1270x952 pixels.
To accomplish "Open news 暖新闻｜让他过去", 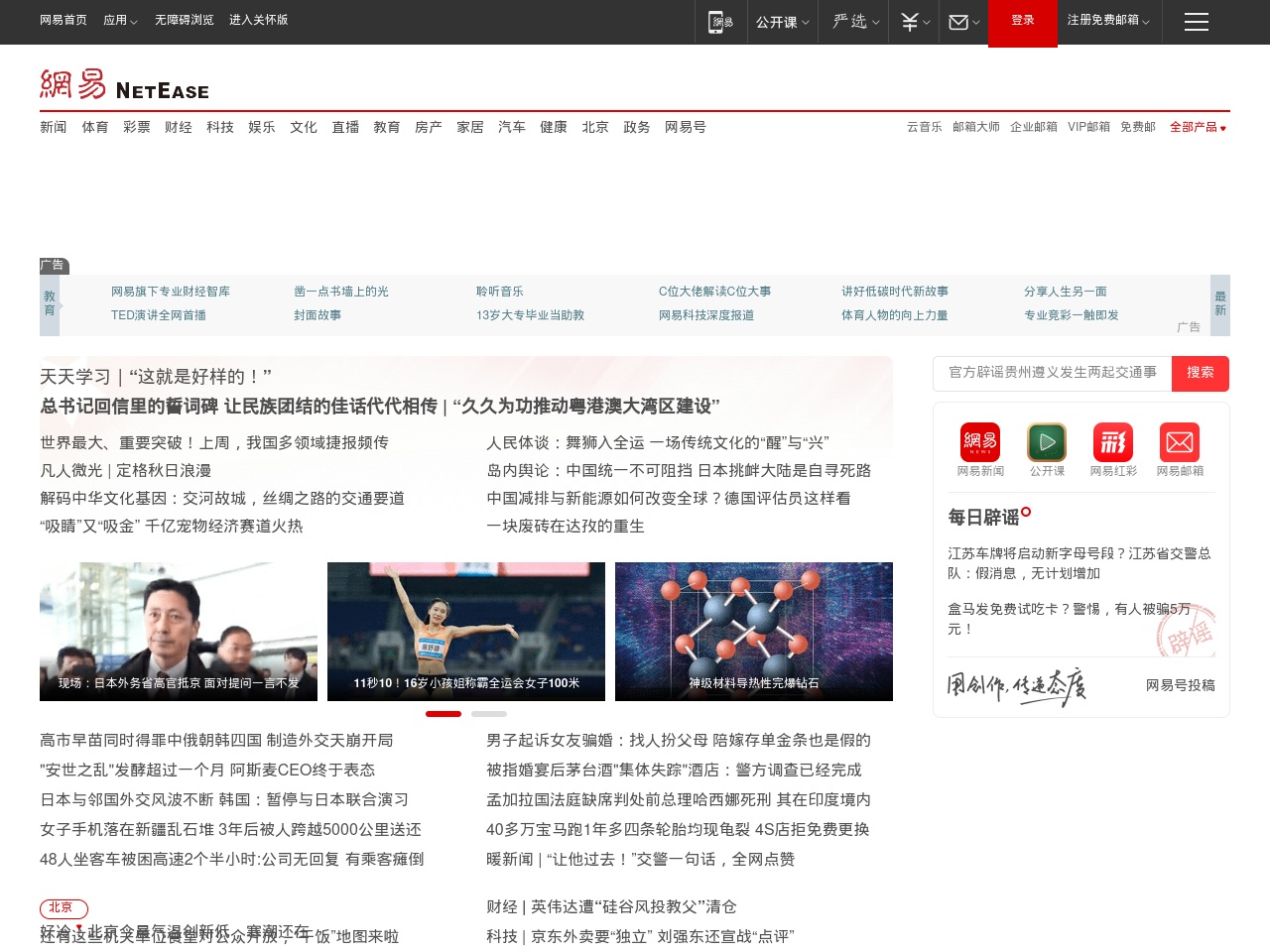I will (641, 860).
